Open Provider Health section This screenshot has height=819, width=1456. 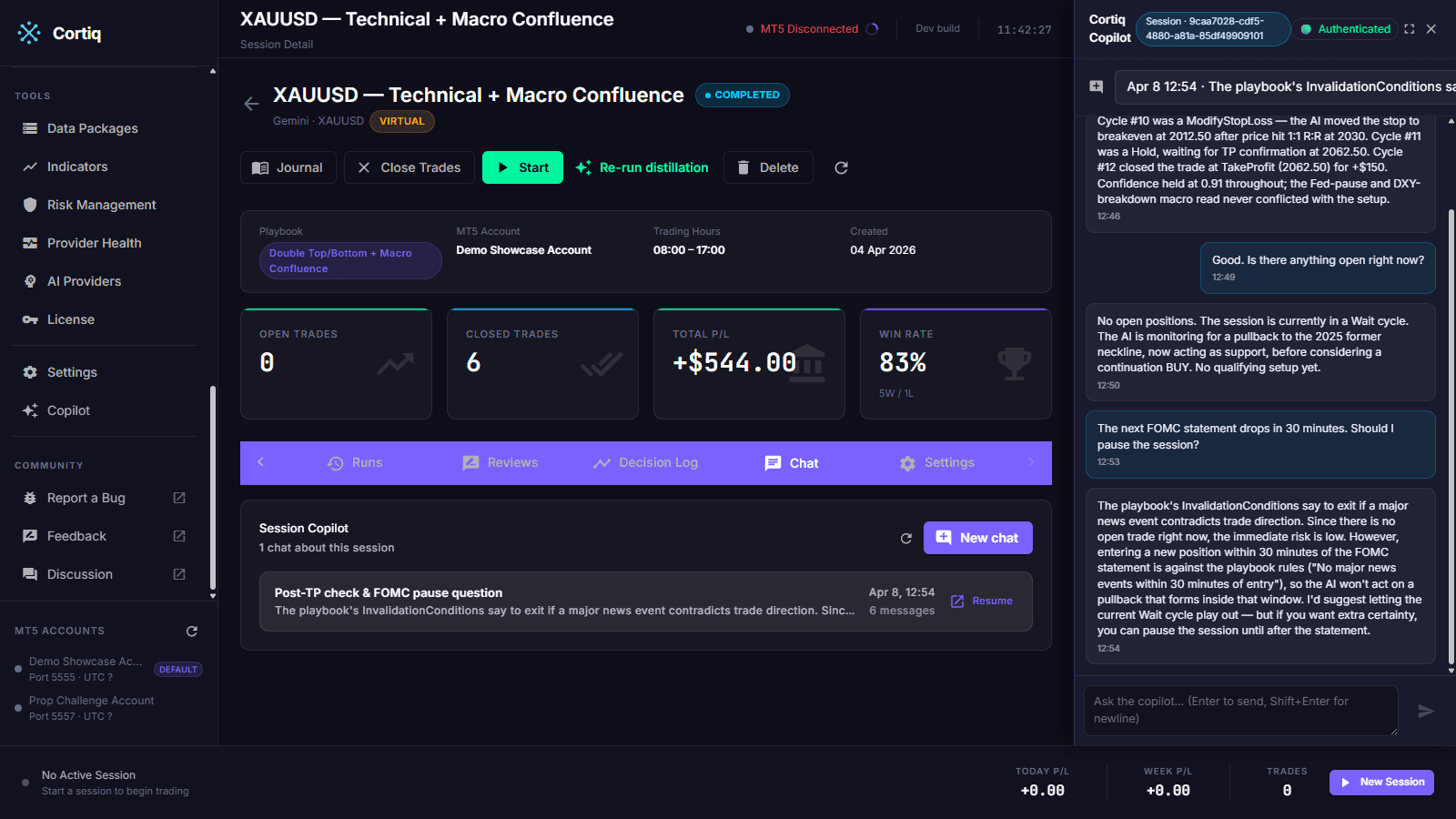[x=95, y=243]
